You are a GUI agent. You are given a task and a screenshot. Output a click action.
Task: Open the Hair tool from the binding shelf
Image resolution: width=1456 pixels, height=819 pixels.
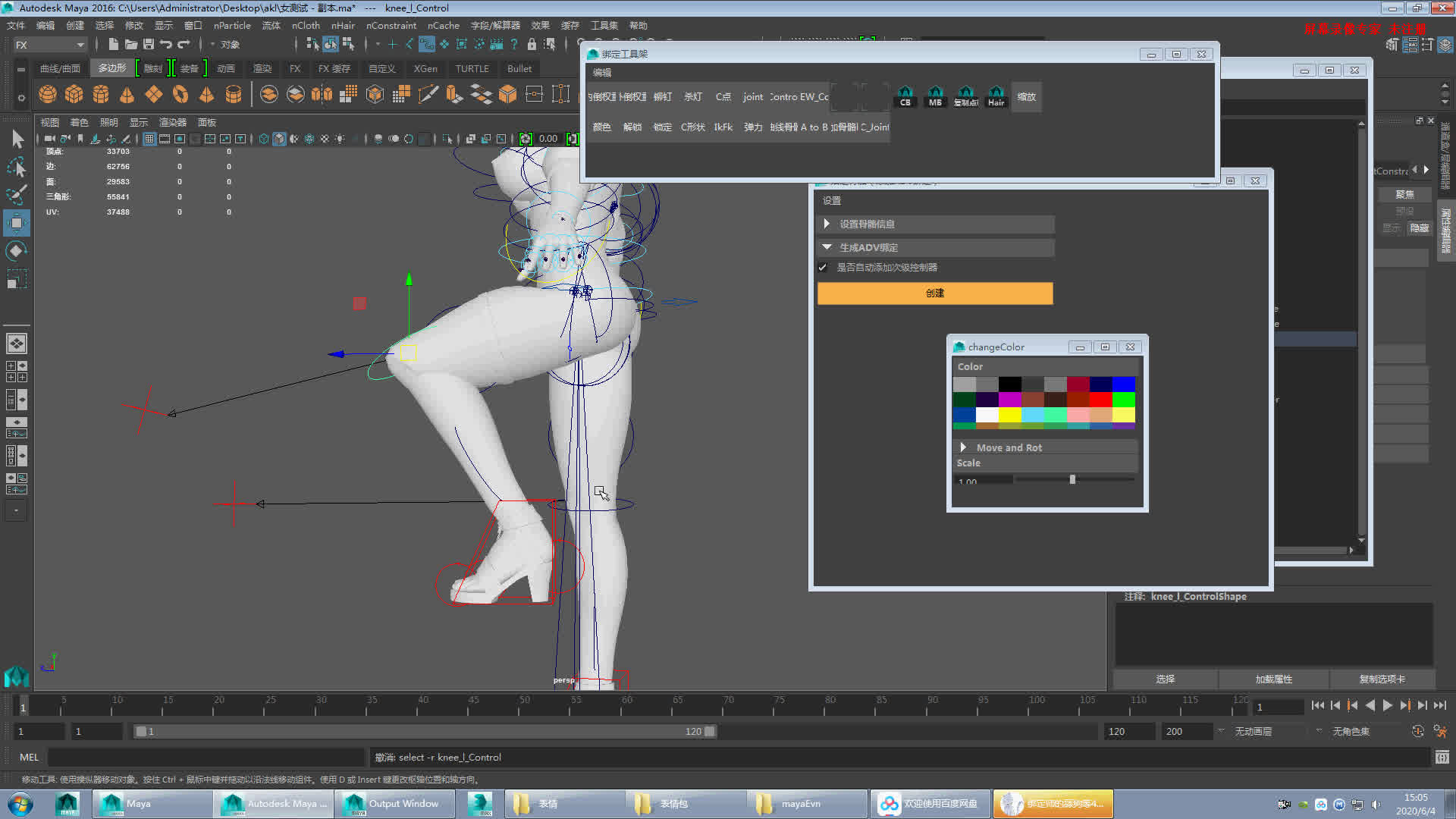(x=996, y=97)
